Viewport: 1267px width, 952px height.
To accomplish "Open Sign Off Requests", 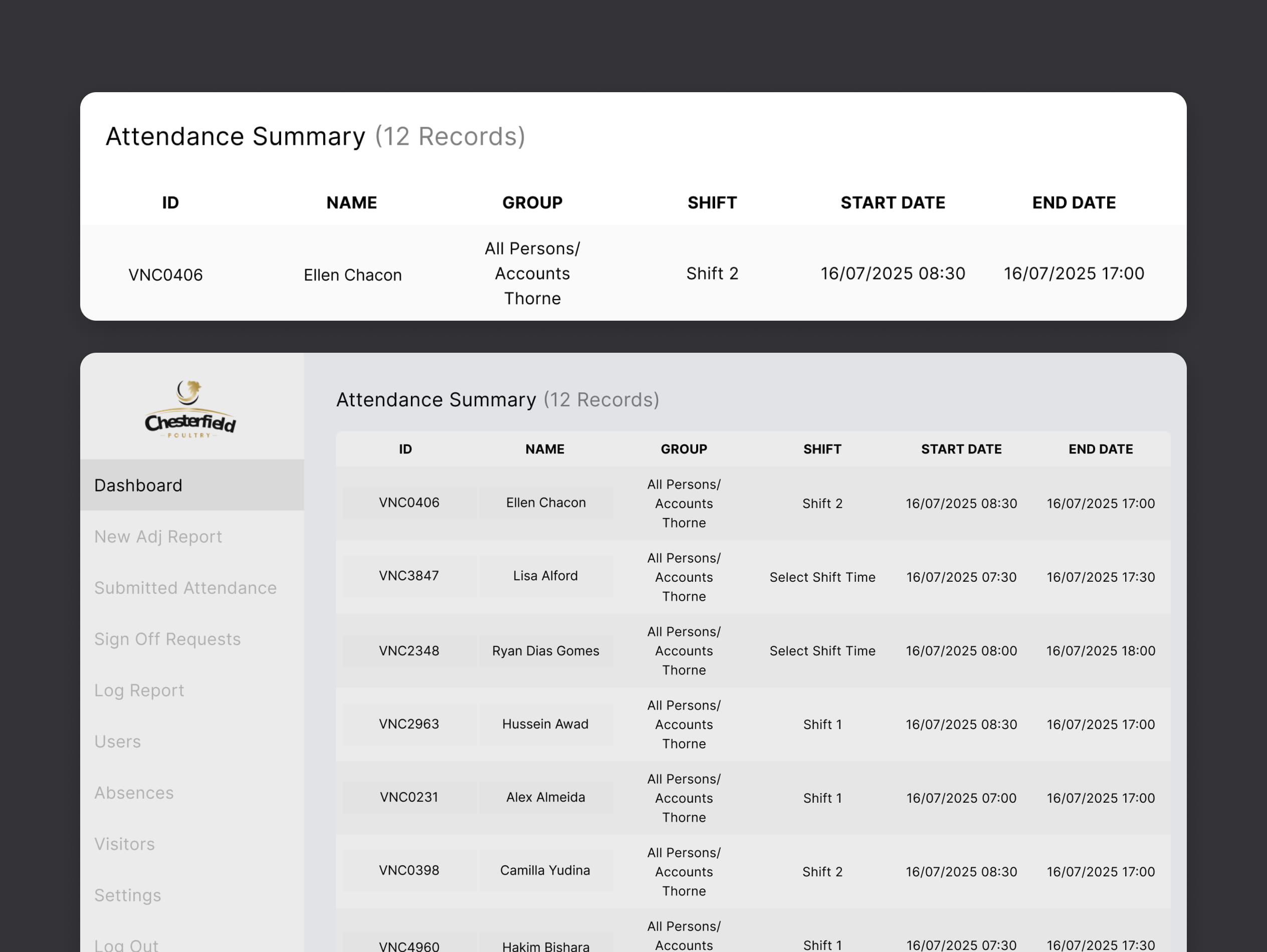I will [167, 639].
